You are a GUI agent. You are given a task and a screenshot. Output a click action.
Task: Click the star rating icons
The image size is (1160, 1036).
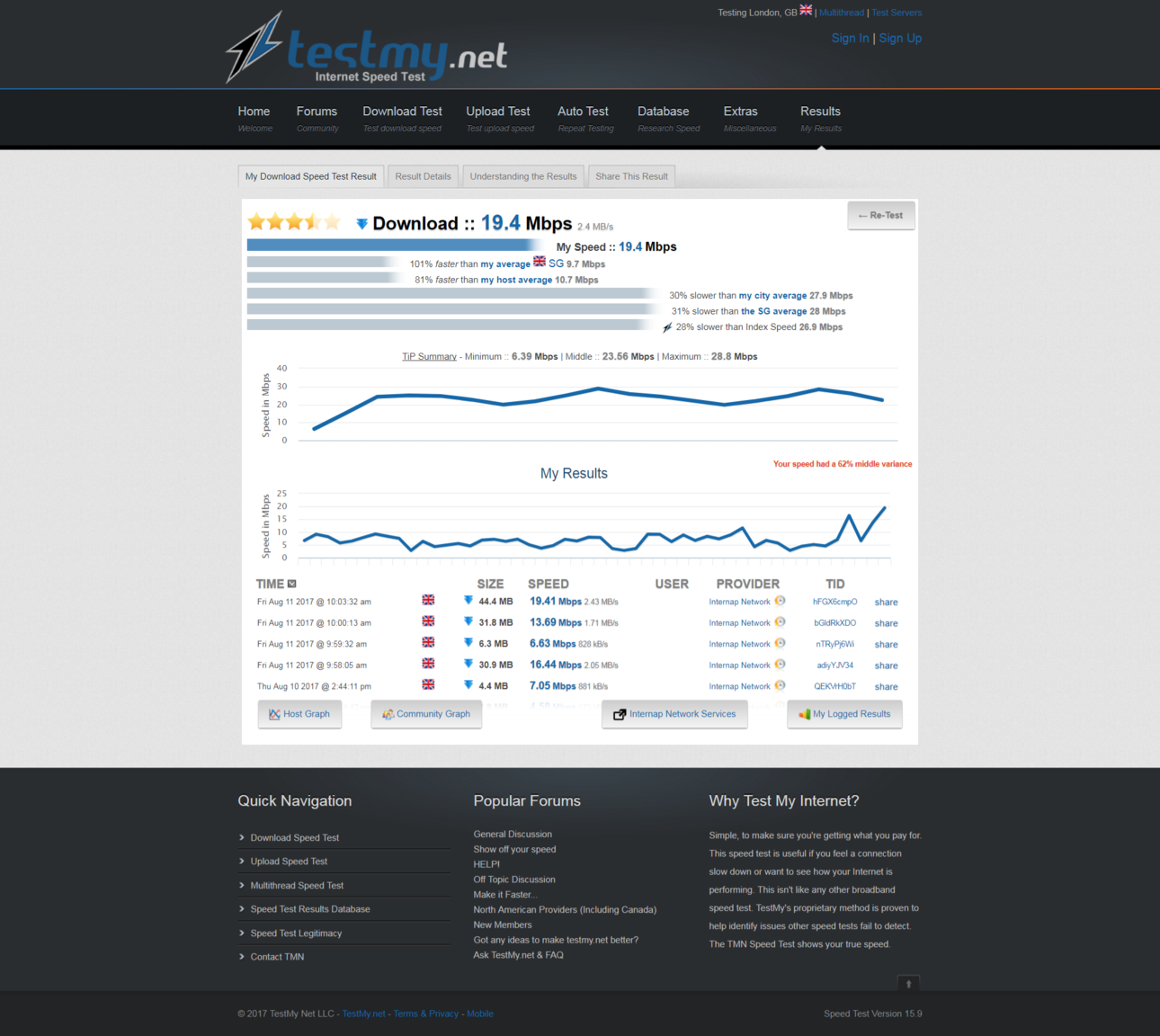click(294, 221)
